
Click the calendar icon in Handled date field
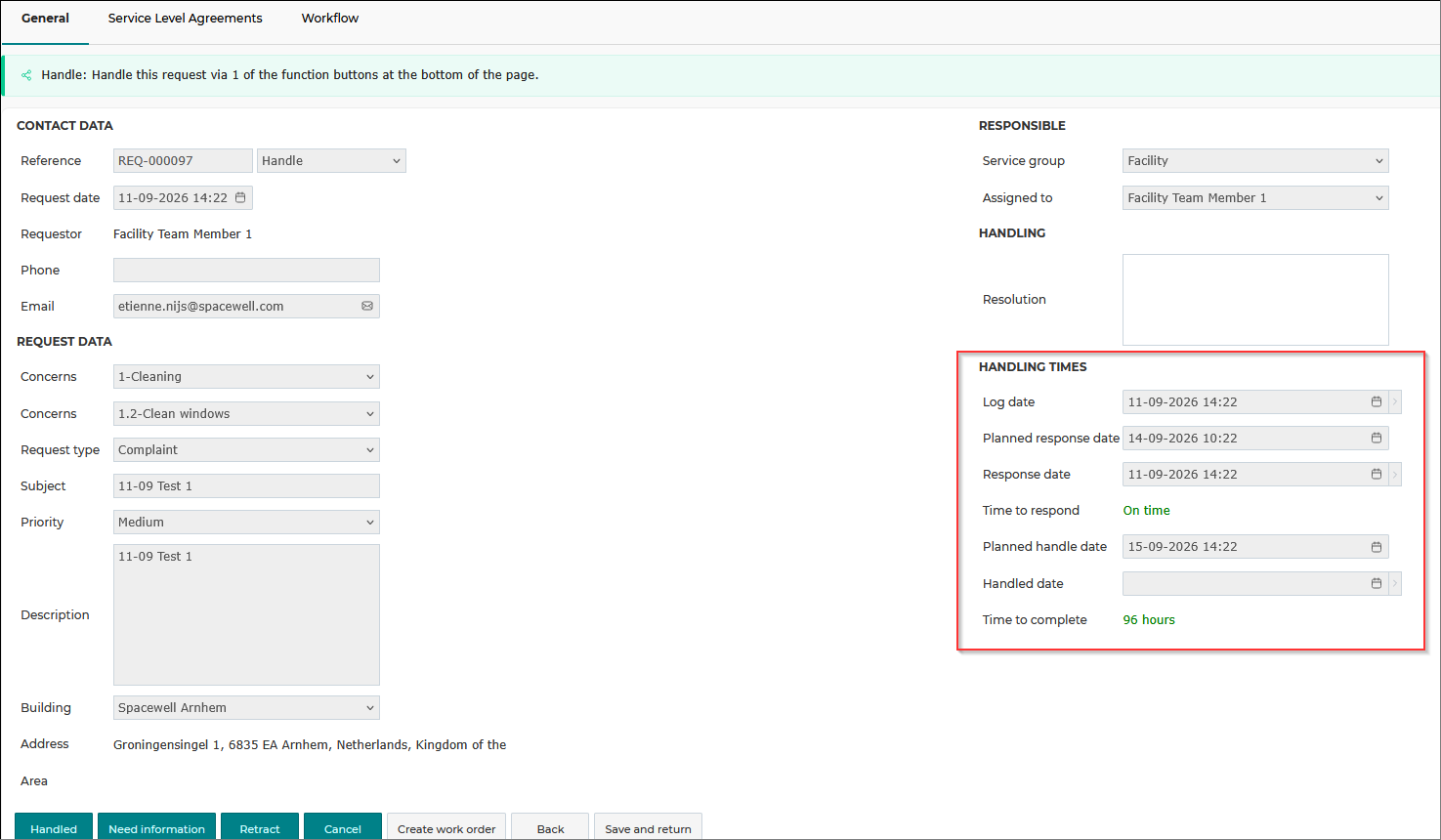click(x=1377, y=583)
